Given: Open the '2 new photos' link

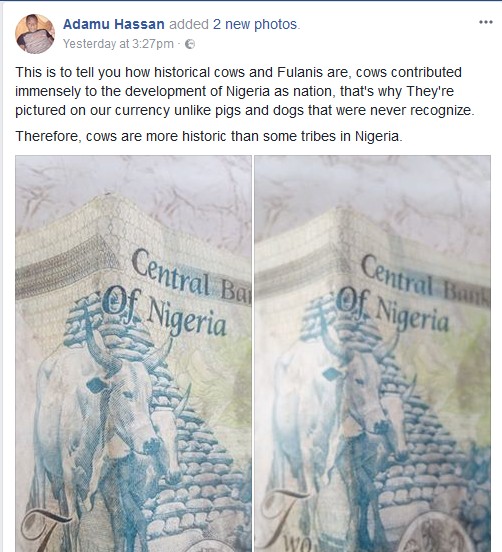Looking at the screenshot, I should [255, 24].
